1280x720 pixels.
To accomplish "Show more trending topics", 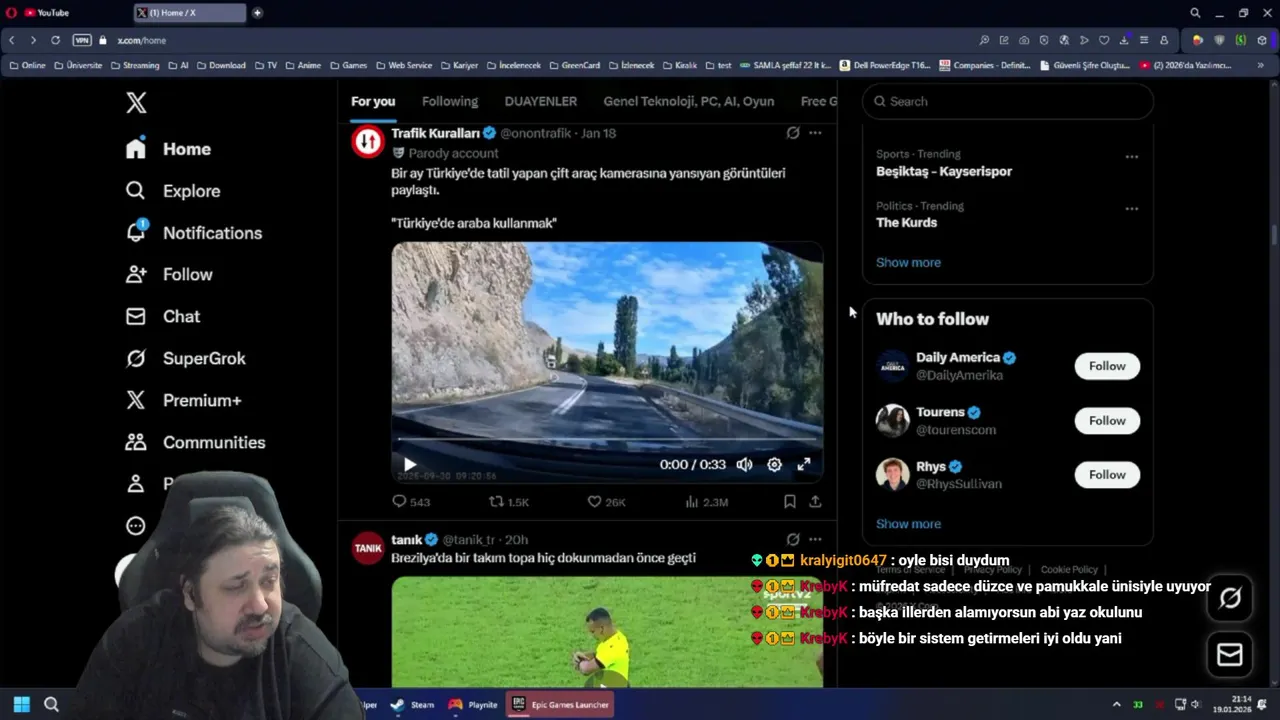I will pyautogui.click(x=908, y=262).
